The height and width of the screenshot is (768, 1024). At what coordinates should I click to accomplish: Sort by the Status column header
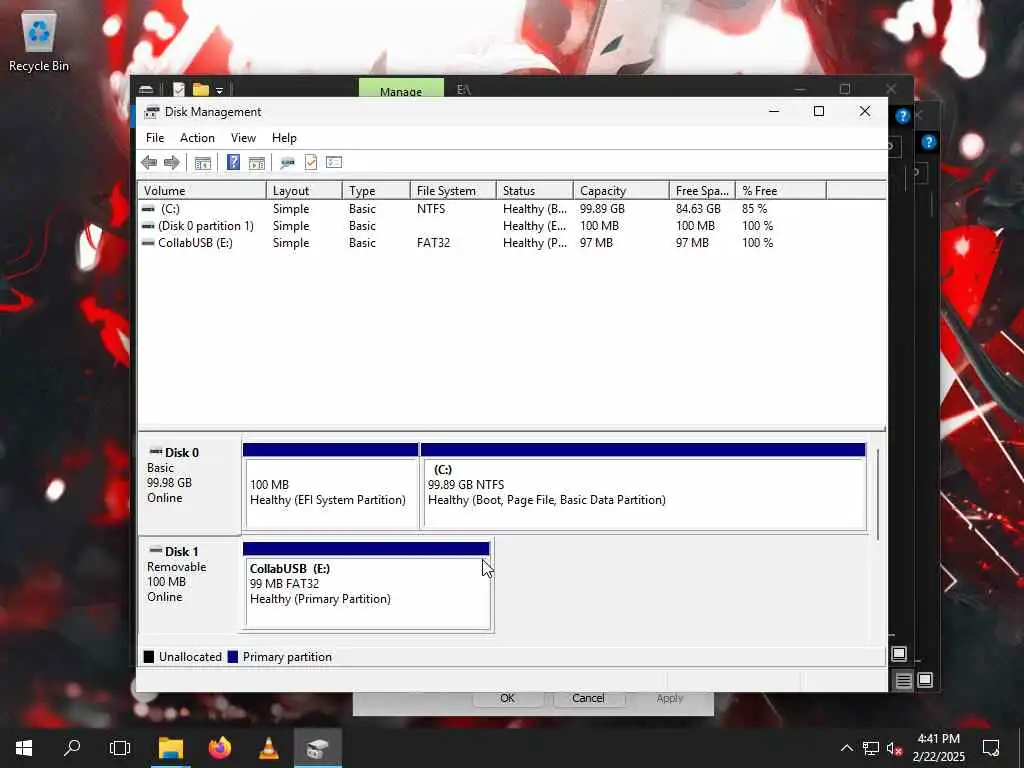[535, 191]
